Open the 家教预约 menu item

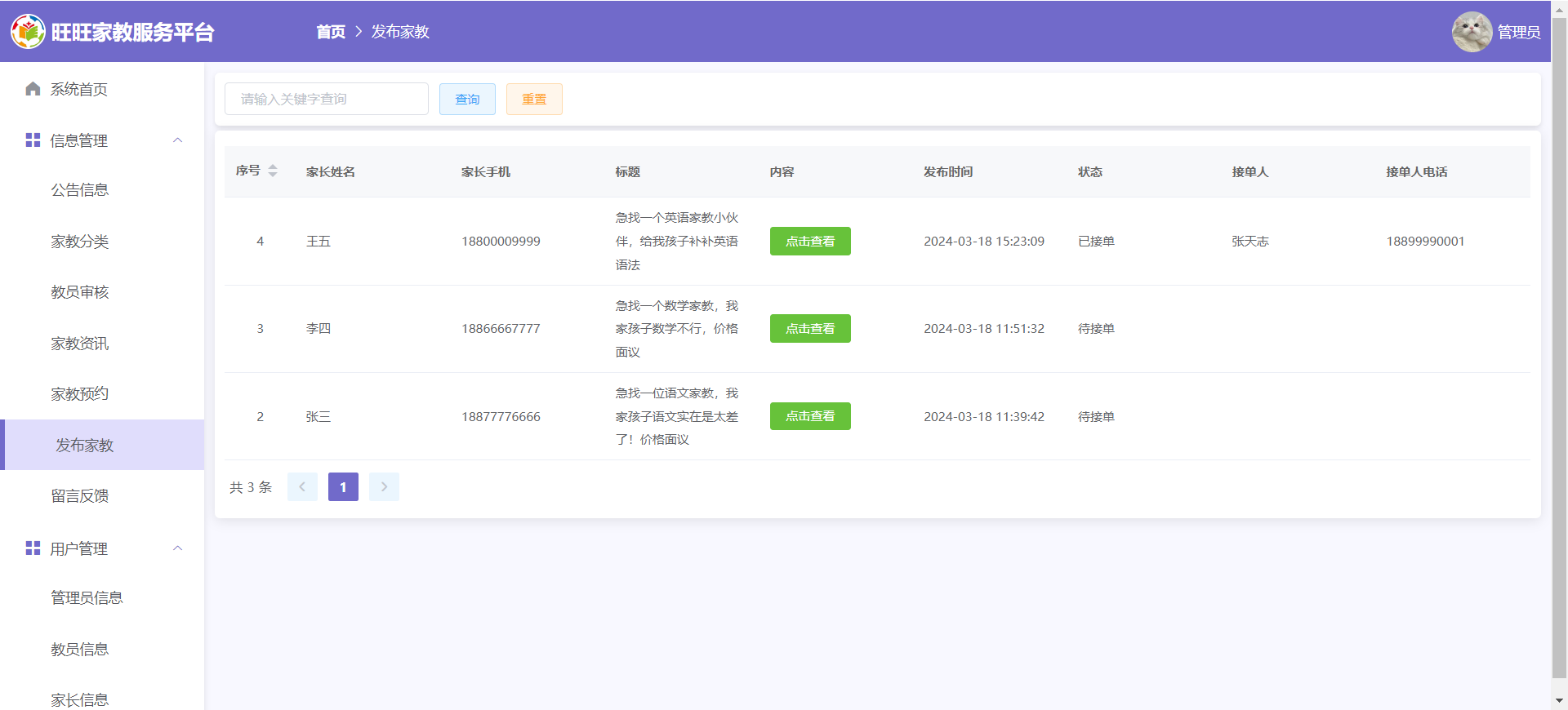[x=102, y=394]
